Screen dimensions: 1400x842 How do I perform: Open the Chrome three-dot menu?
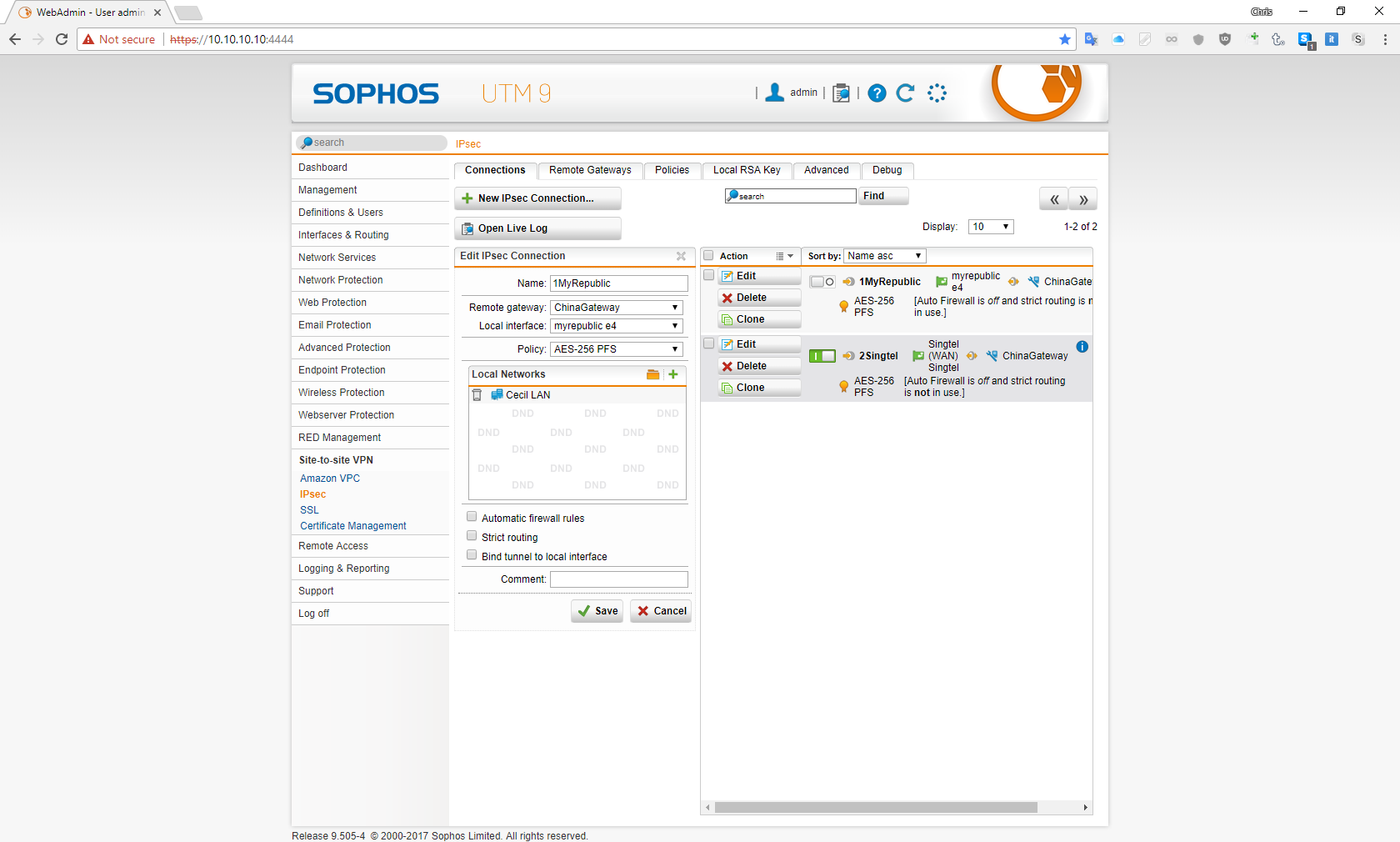pyautogui.click(x=1385, y=39)
